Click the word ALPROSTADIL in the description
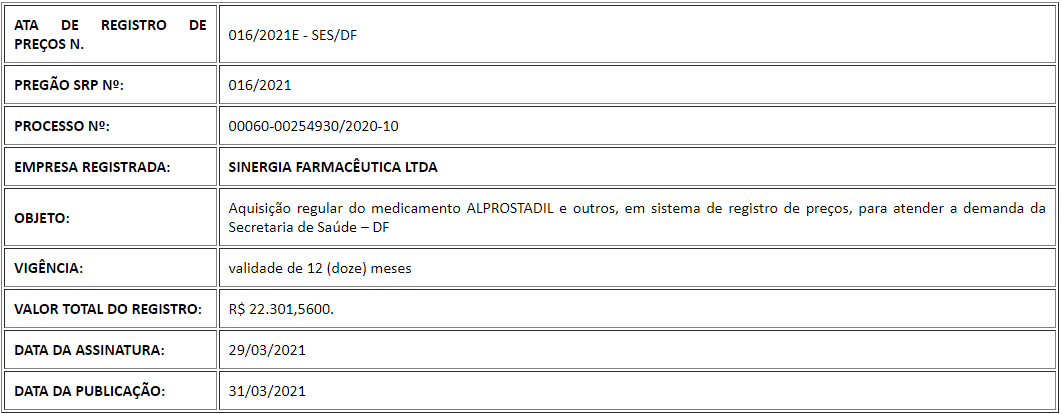Screen dimensions: 1062x414 [511, 209]
